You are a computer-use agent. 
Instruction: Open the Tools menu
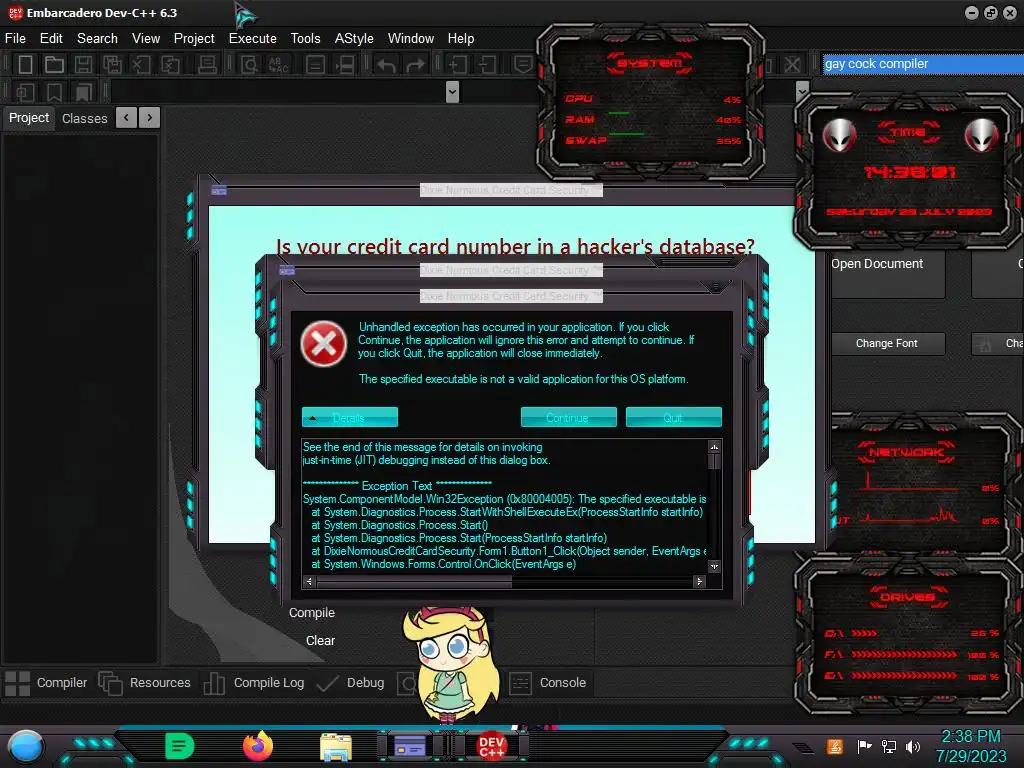tap(306, 39)
